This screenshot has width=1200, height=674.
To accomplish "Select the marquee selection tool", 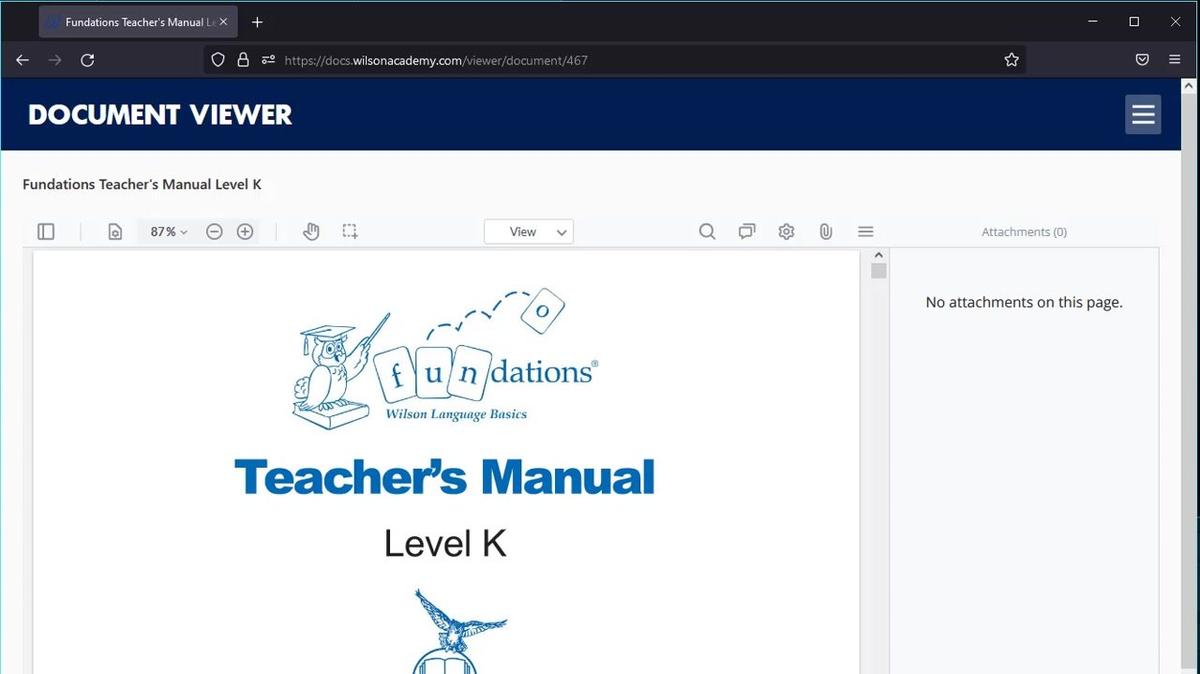I will (x=350, y=231).
